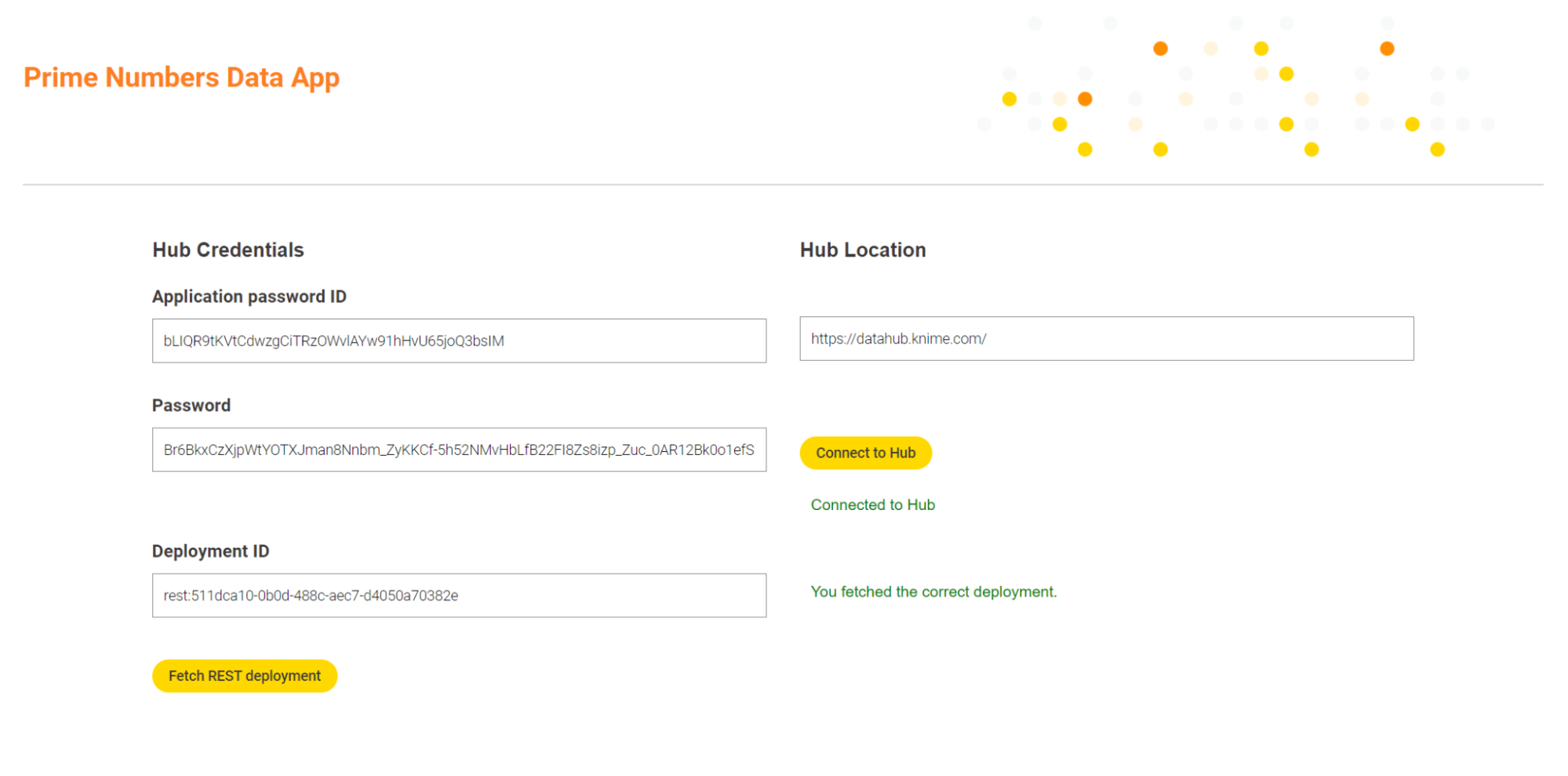The height and width of the screenshot is (776, 1568).
Task: Click the leftmost orange dot in top dot row
Action: [x=1160, y=49]
